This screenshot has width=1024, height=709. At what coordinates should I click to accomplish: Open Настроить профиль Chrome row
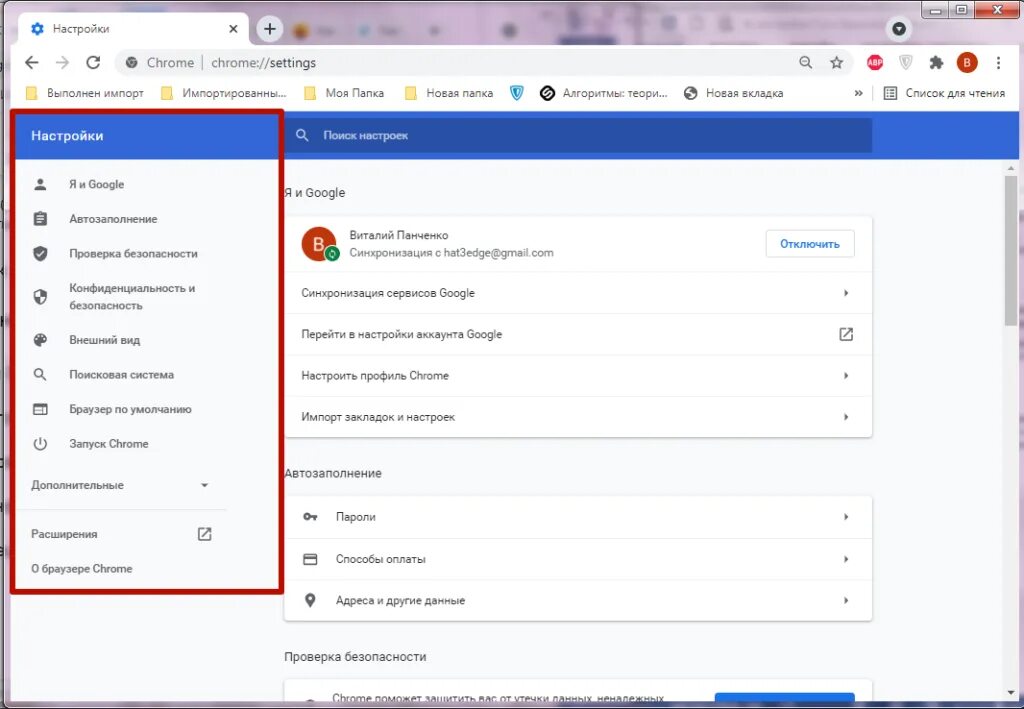click(x=578, y=375)
